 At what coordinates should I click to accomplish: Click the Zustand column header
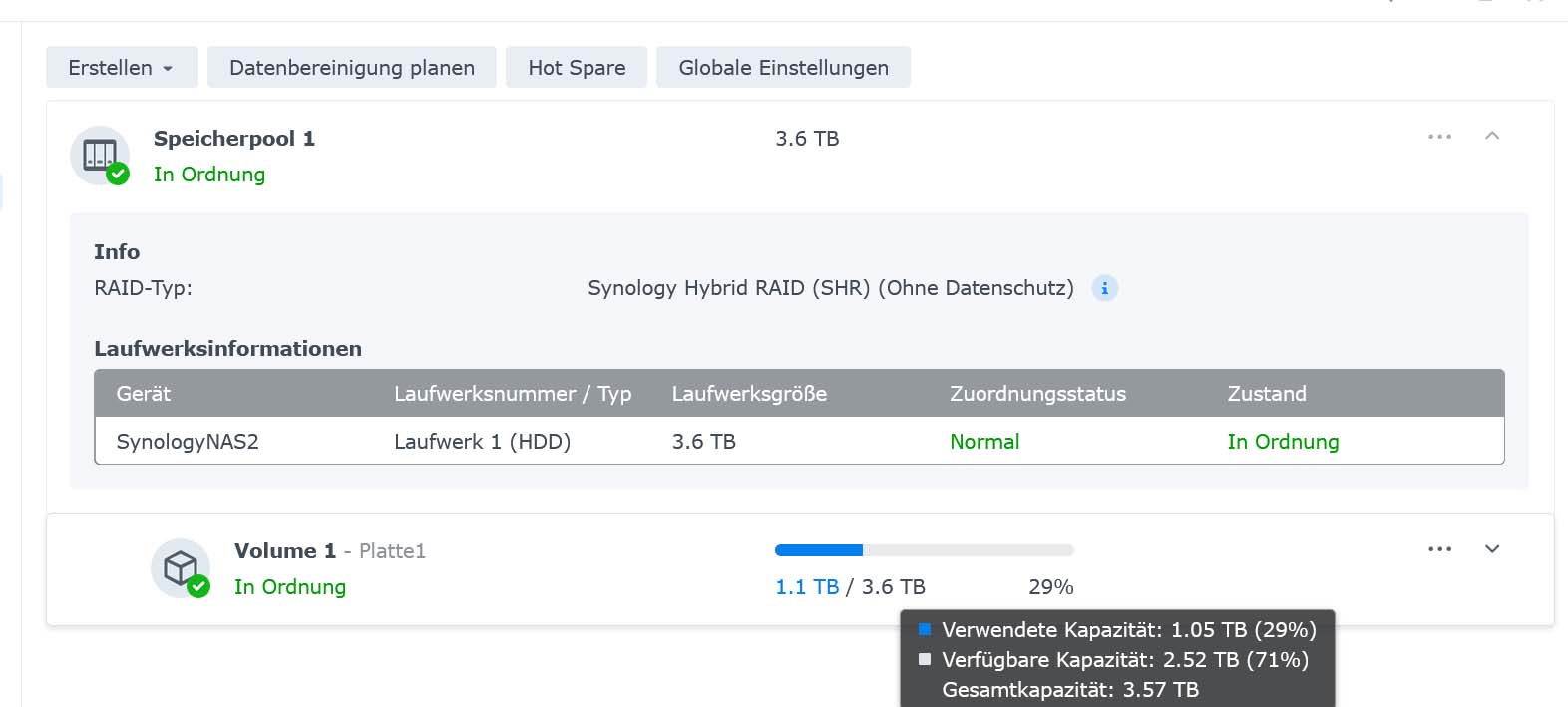1267,393
